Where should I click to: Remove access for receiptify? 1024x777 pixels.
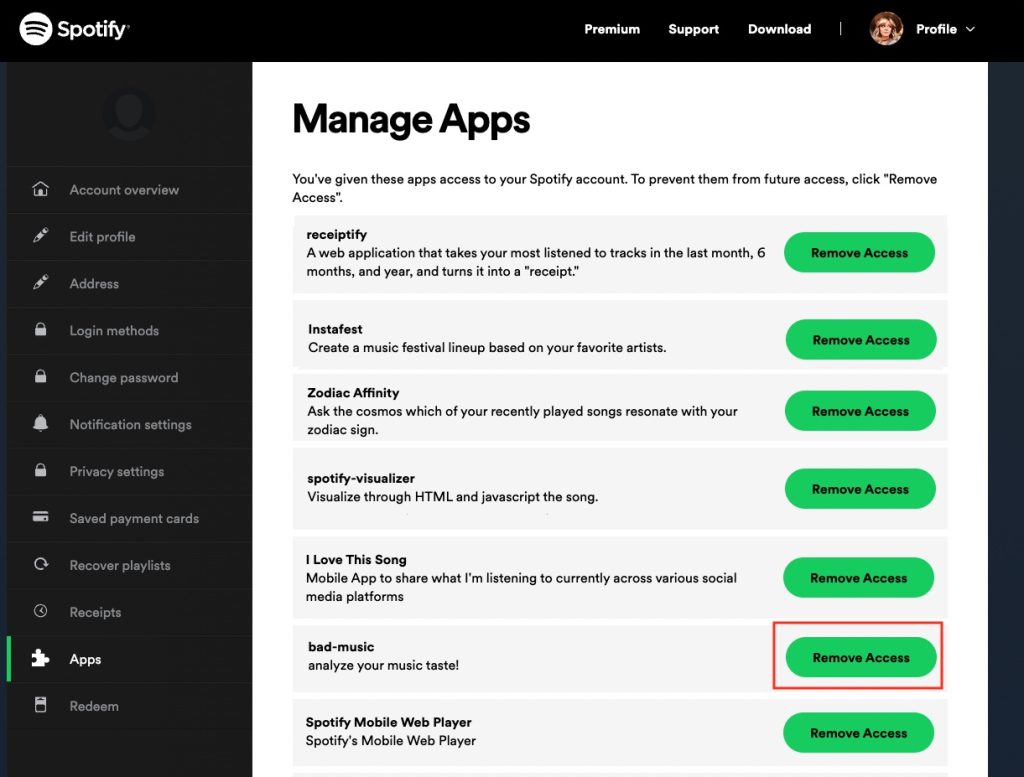pyautogui.click(x=859, y=253)
